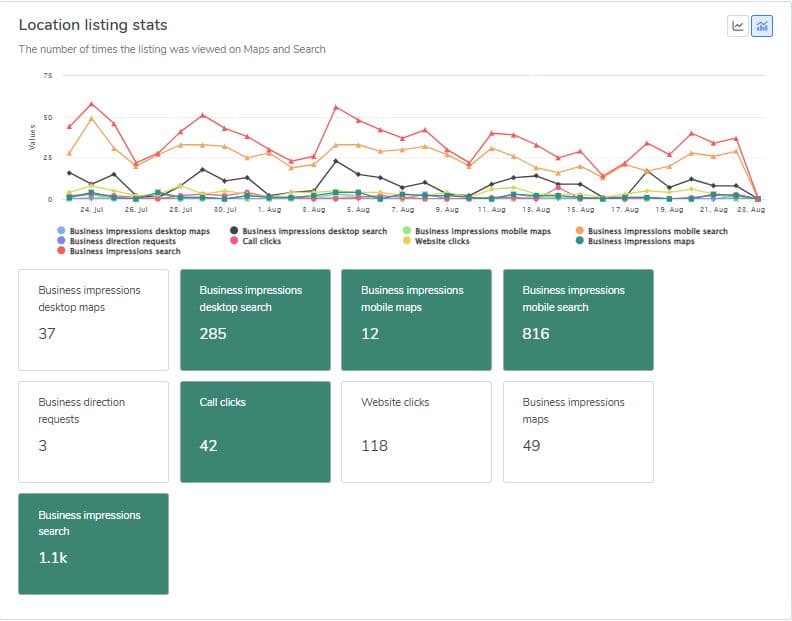Image resolution: width=792 pixels, height=621 pixels.
Task: Deselect the Business impressions mobile maps card
Action: click(x=416, y=320)
